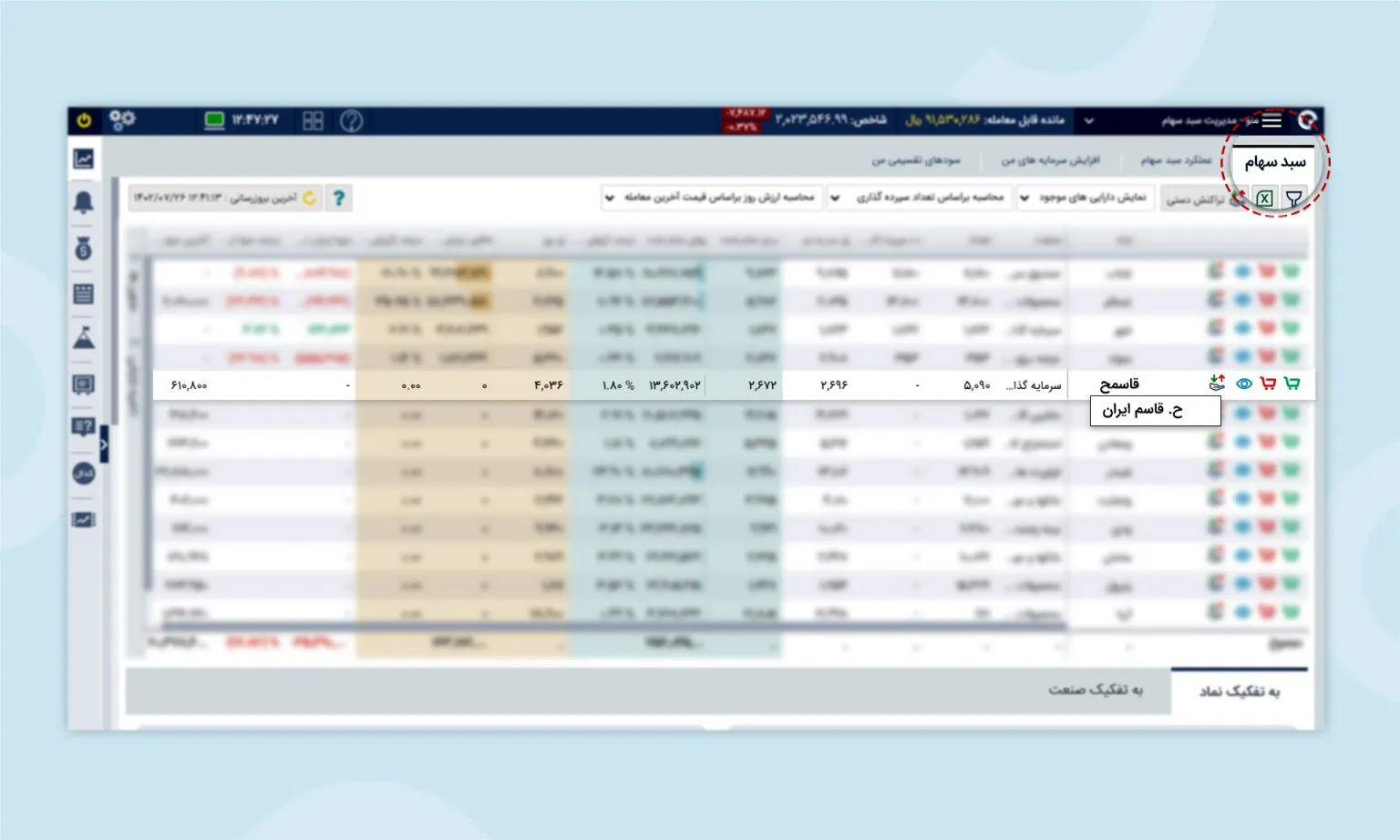Click the شاخص index value
The height and width of the screenshot is (840, 1400).
coord(830,120)
